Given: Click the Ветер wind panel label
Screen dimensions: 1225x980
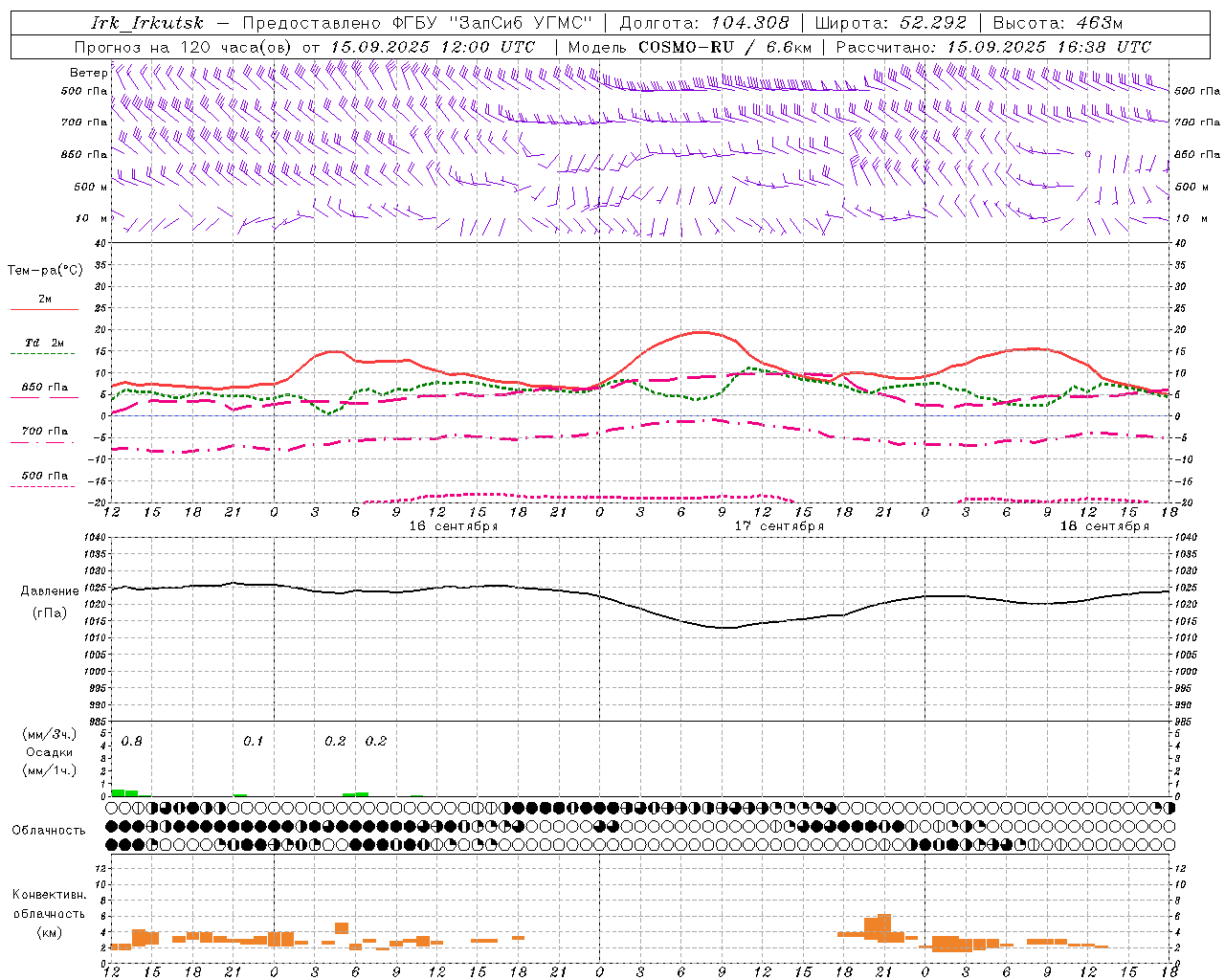Looking at the screenshot, I should tap(88, 73).
